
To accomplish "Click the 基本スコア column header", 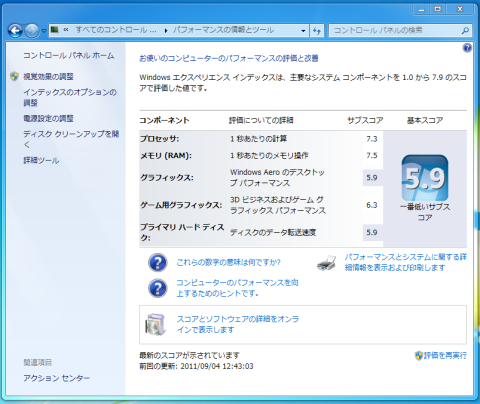I will click(x=425, y=120).
